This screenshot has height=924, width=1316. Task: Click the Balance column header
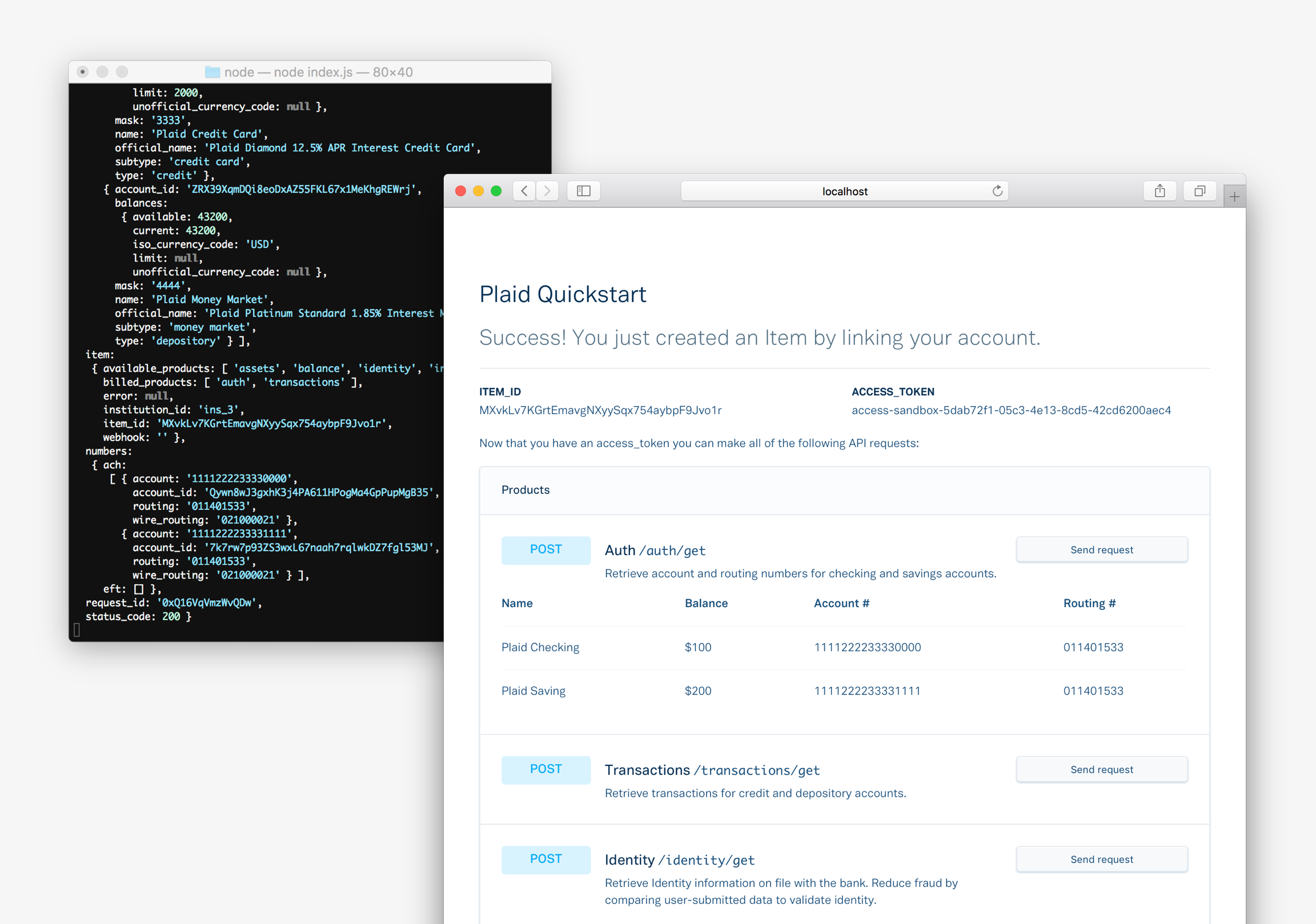[x=706, y=603]
